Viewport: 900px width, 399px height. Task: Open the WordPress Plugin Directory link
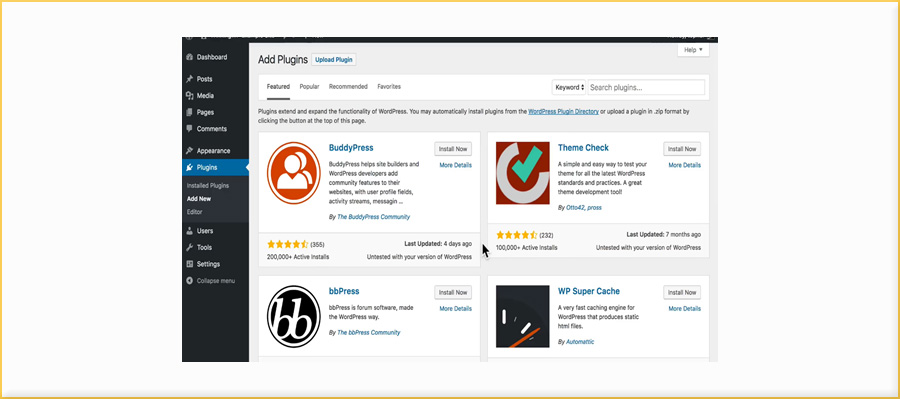point(563,112)
